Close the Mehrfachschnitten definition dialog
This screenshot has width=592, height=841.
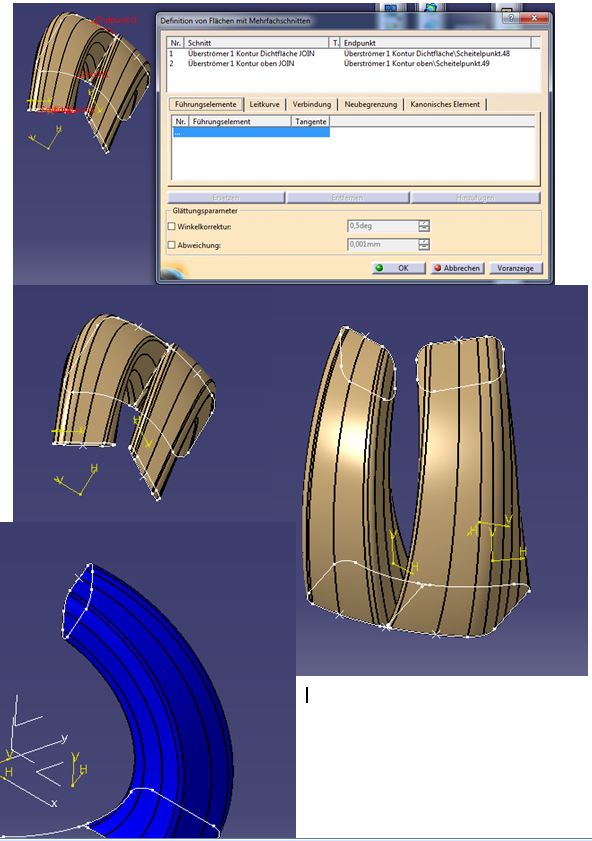click(534, 19)
